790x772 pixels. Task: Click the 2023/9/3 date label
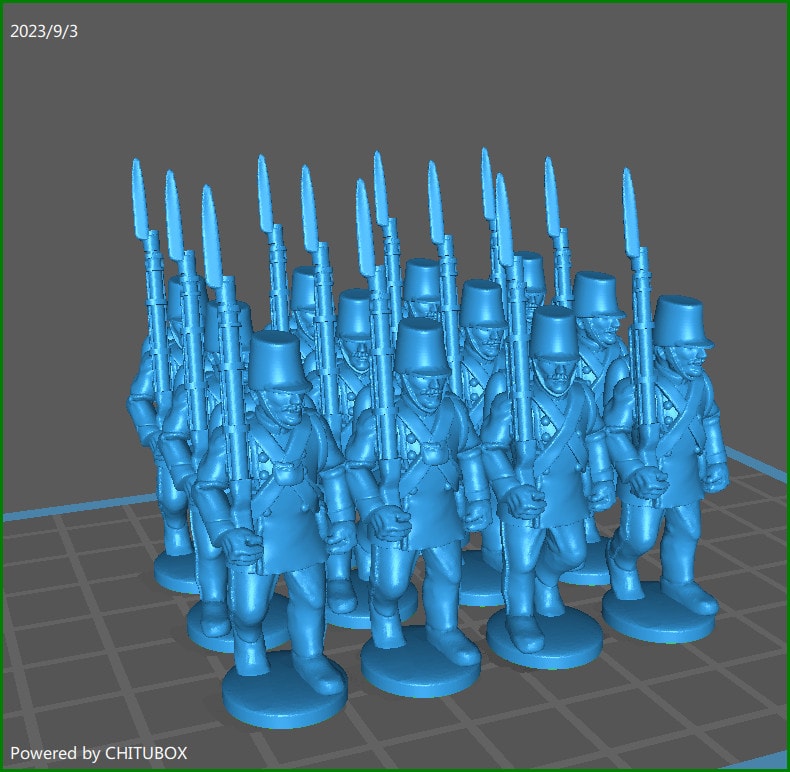pyautogui.click(x=44, y=31)
